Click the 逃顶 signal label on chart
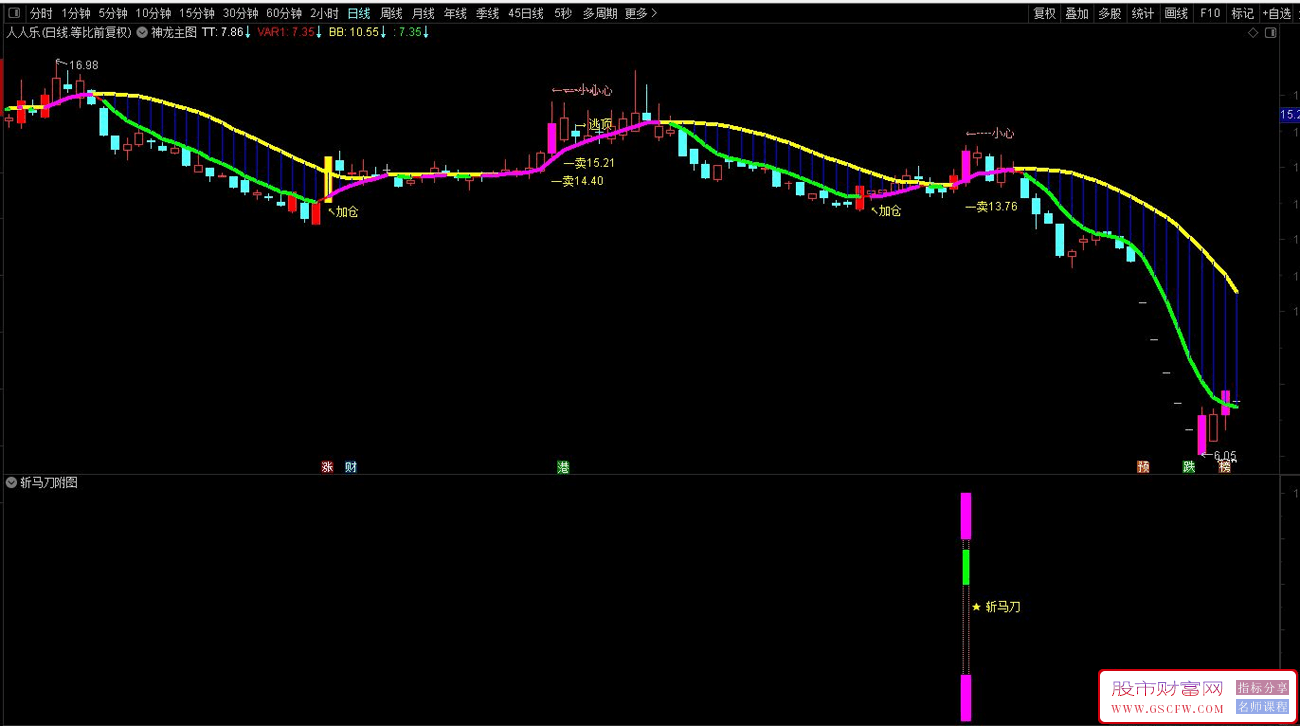The image size is (1300, 726). pos(599,125)
